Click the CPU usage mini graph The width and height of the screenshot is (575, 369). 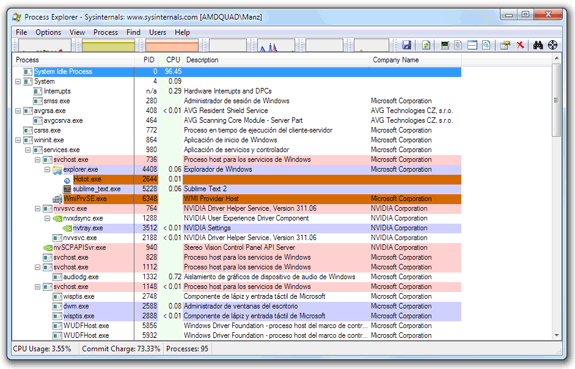(45, 45)
